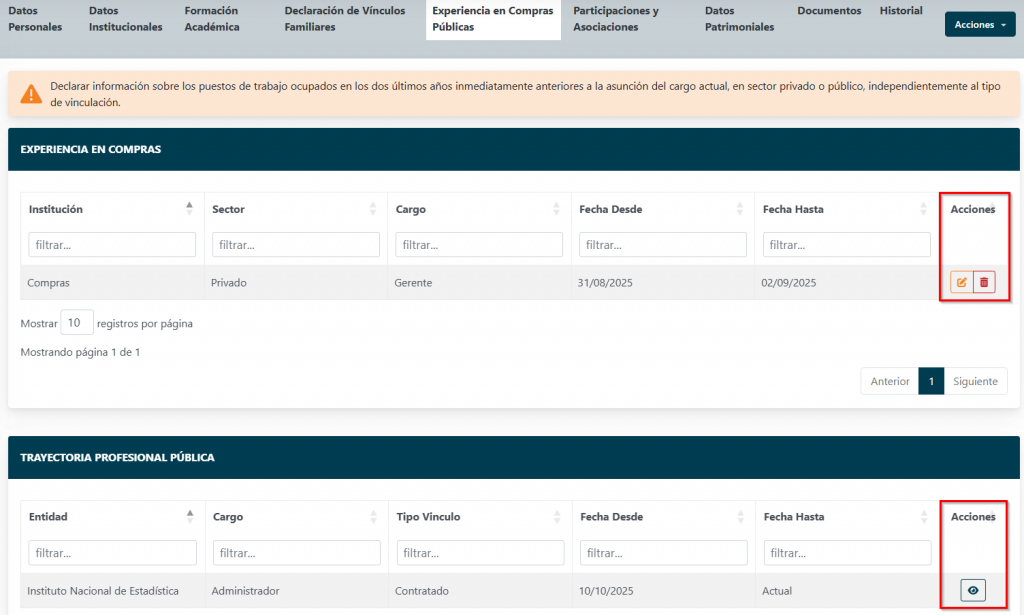The width and height of the screenshot is (1024, 615).
Task: Click the Contratado vínculo cell
Action: coord(481,591)
